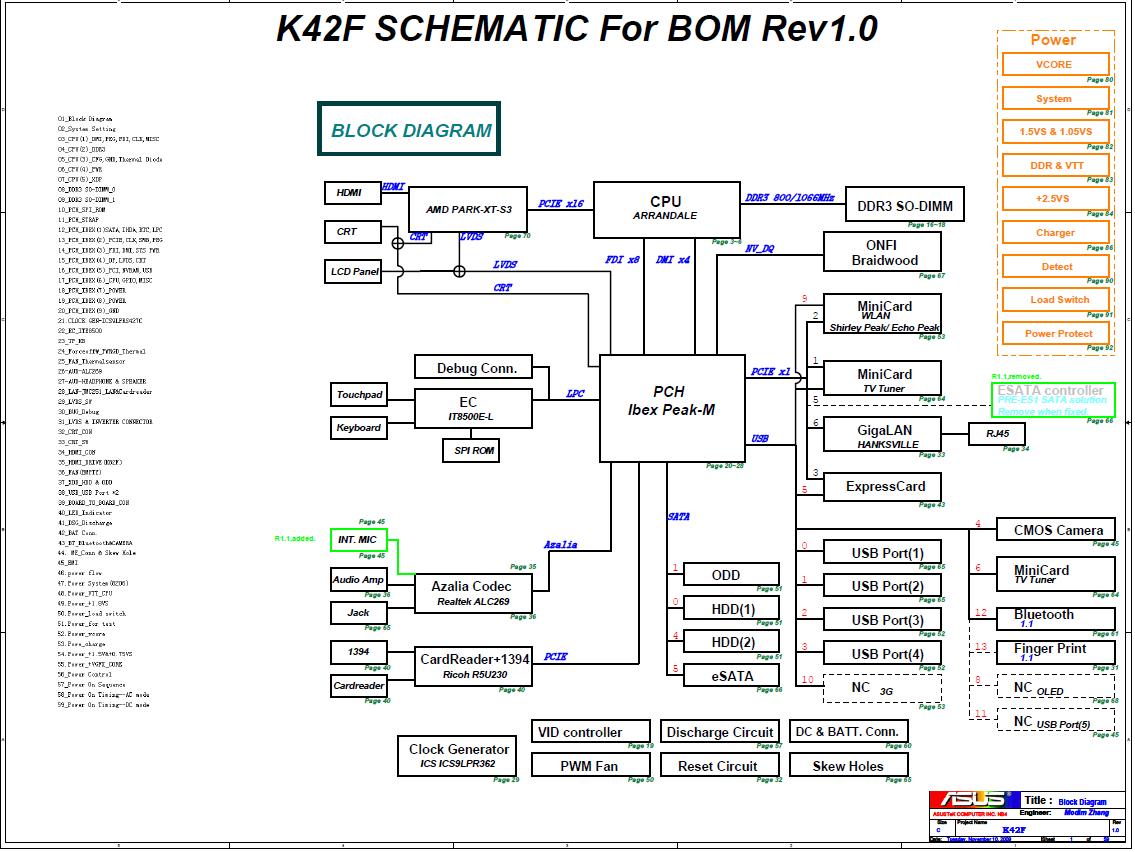Click the dashed 'NC USB Port(5)' block

(x=1055, y=720)
